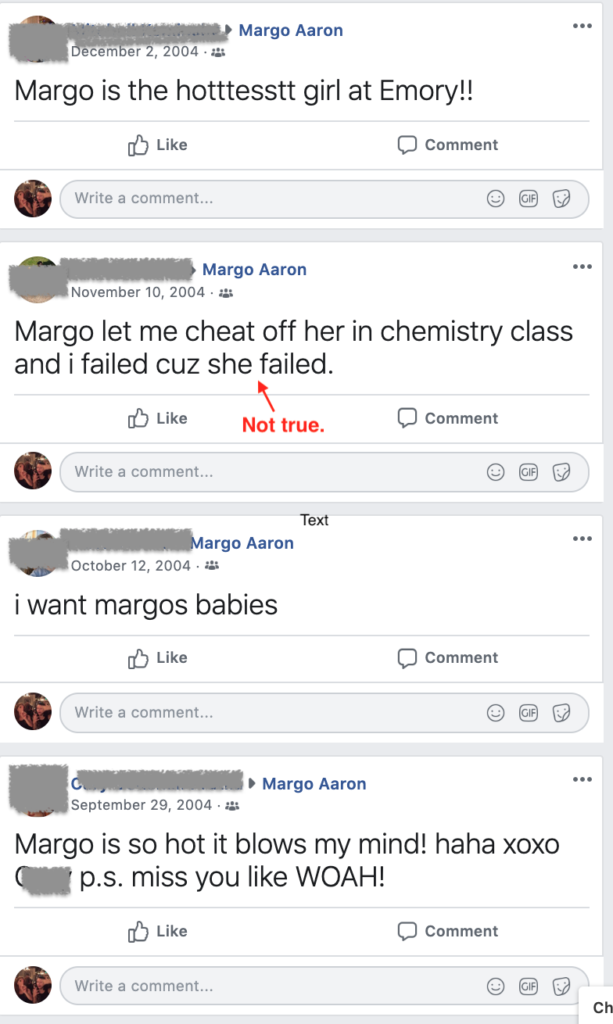Insert GIF in November 10 post comment
The width and height of the screenshot is (613, 1024).
pos(528,472)
